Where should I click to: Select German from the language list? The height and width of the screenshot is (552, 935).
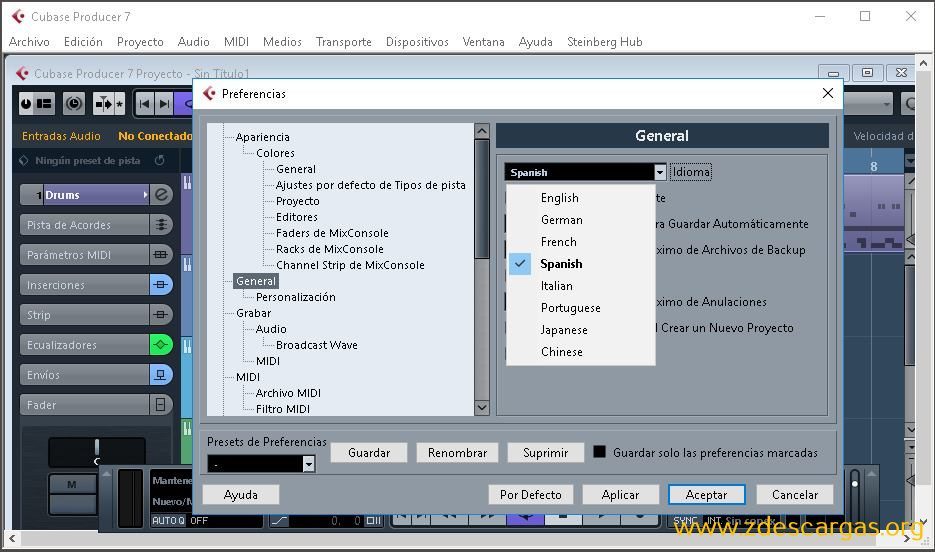[581, 219]
